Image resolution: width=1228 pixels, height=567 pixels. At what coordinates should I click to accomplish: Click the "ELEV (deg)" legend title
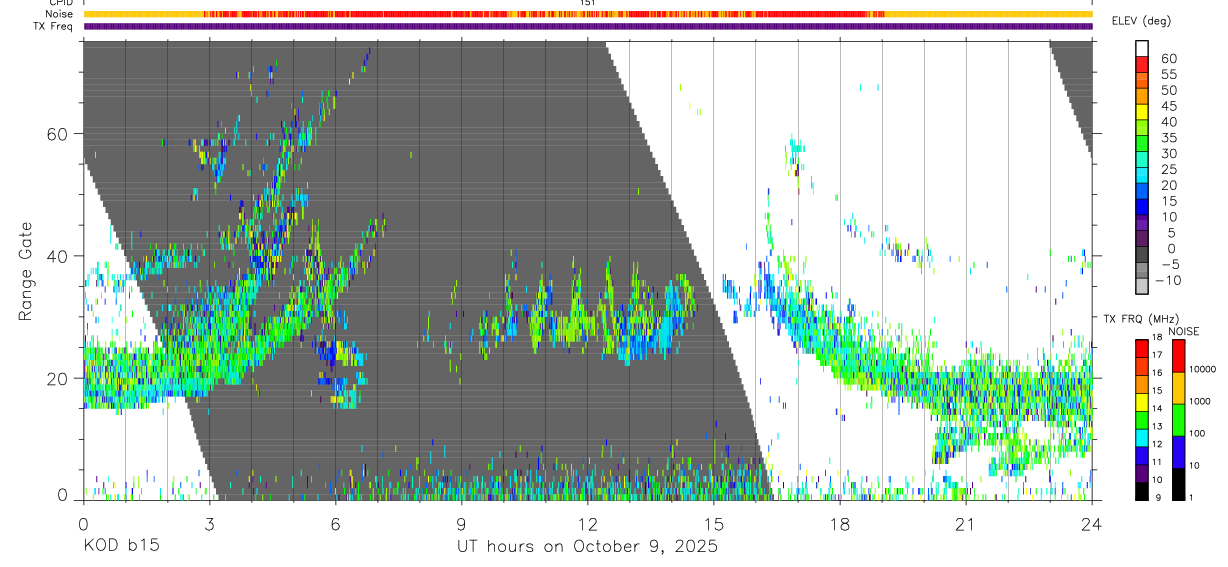1142,22
